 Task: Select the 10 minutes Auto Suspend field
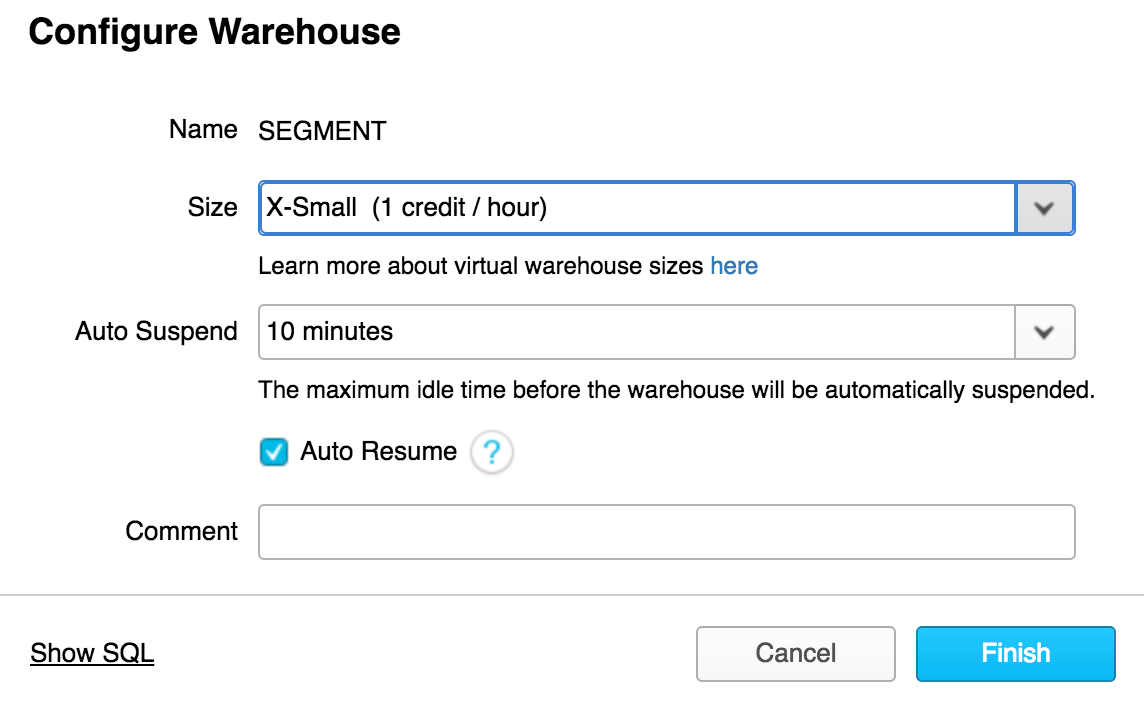click(x=636, y=332)
